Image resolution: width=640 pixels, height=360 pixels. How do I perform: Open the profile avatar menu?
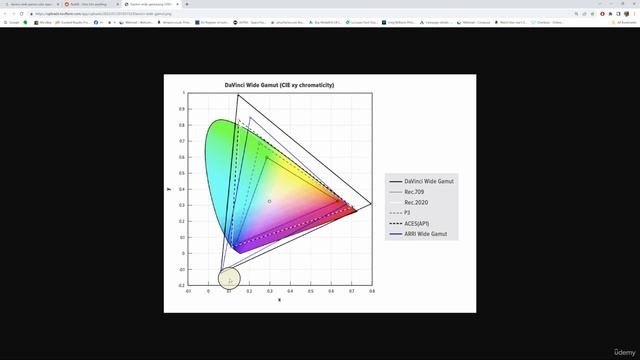click(627, 13)
